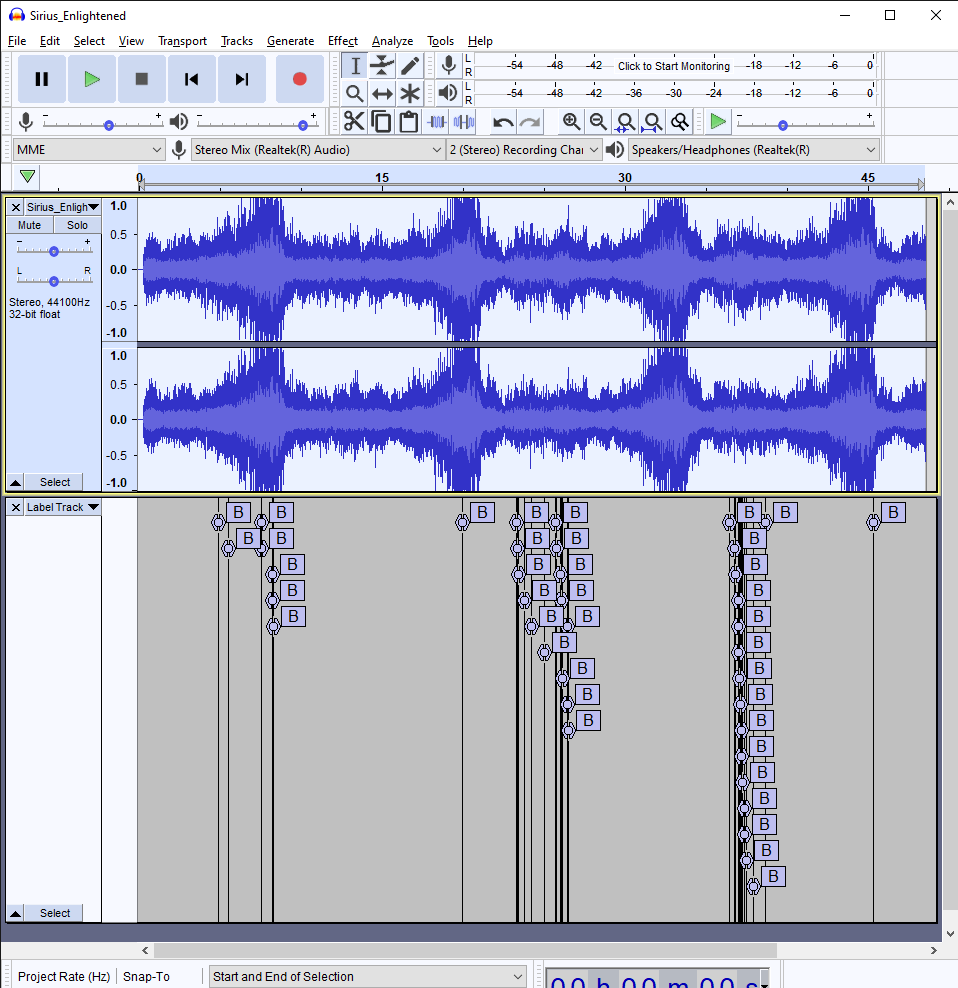Undo the last action

[x=503, y=121]
